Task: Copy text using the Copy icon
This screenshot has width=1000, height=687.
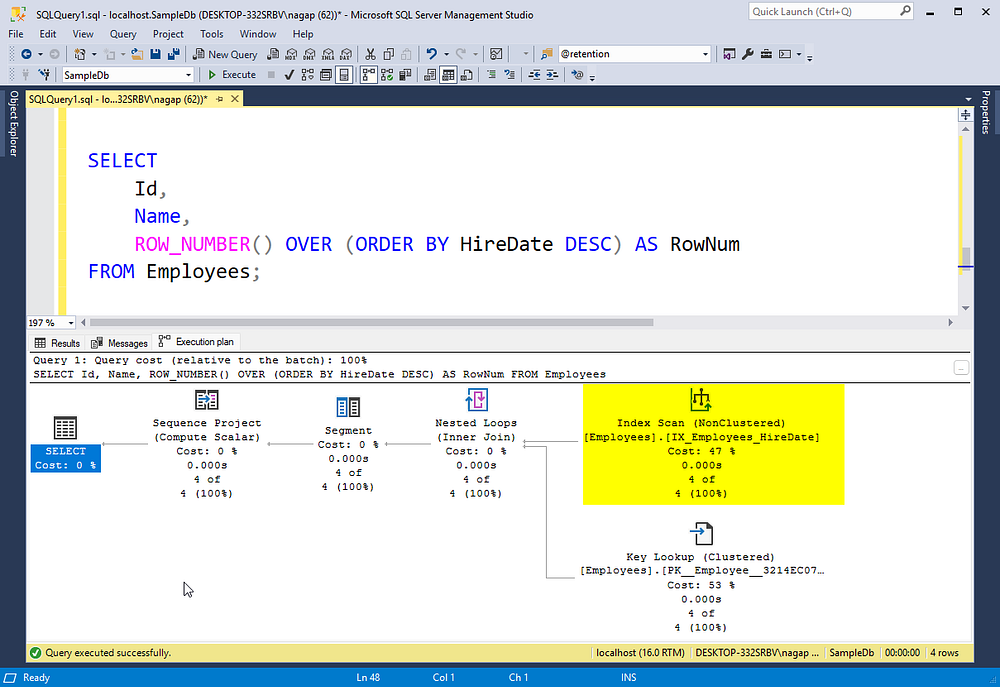Action: pos(388,53)
